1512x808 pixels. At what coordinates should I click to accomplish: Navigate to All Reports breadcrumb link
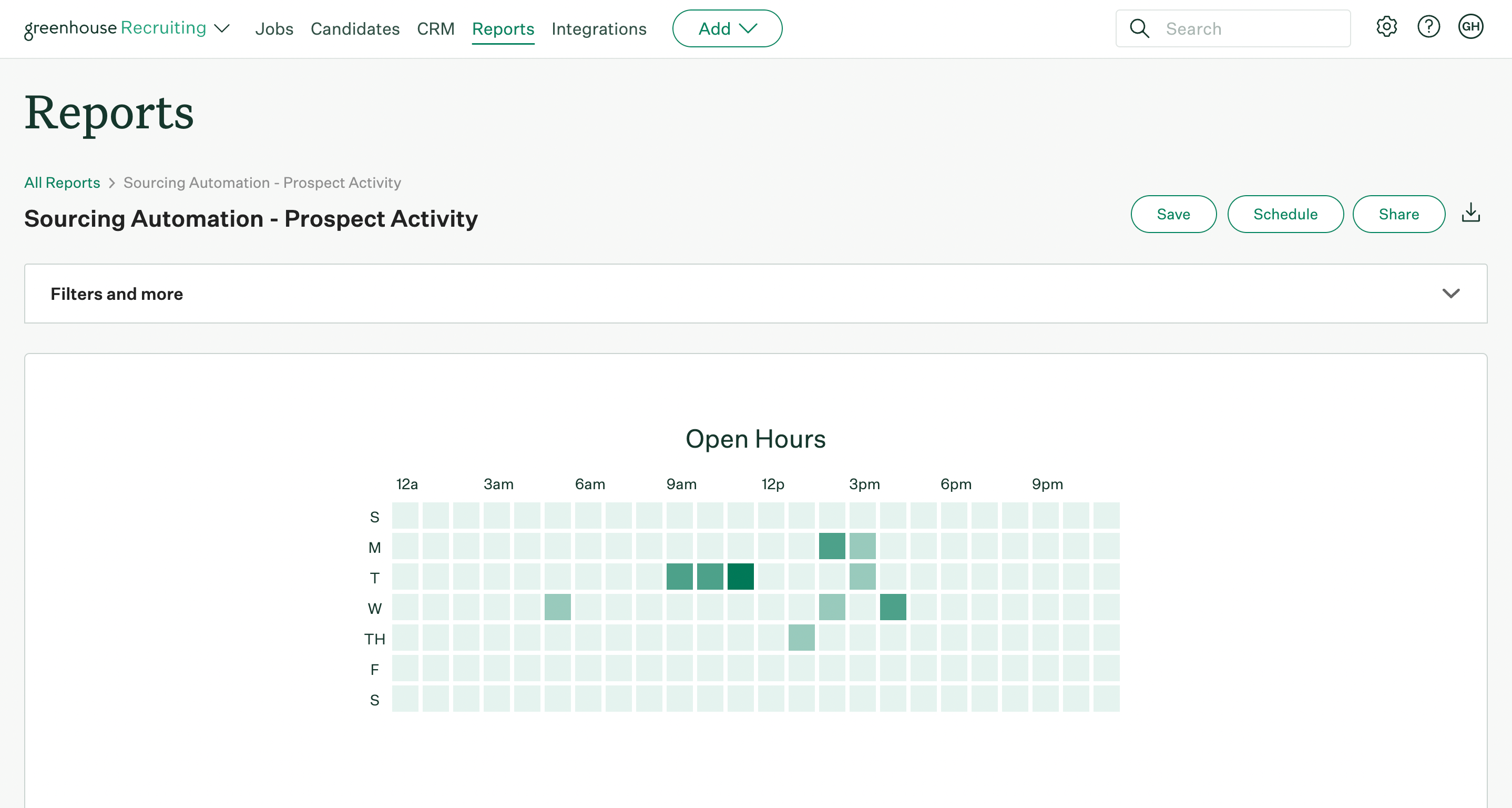[x=62, y=182]
